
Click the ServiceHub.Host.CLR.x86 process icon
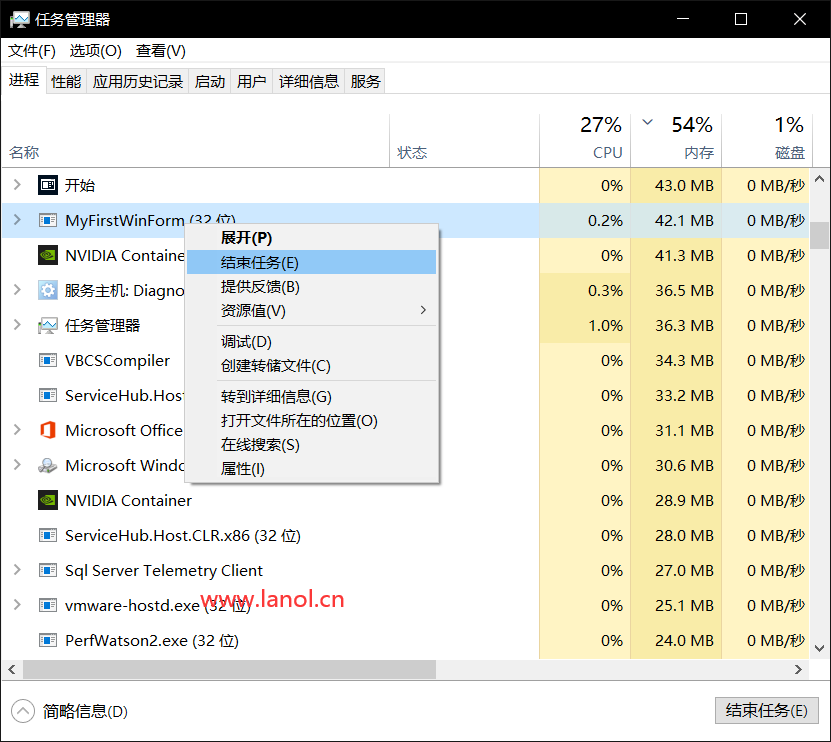pos(48,535)
